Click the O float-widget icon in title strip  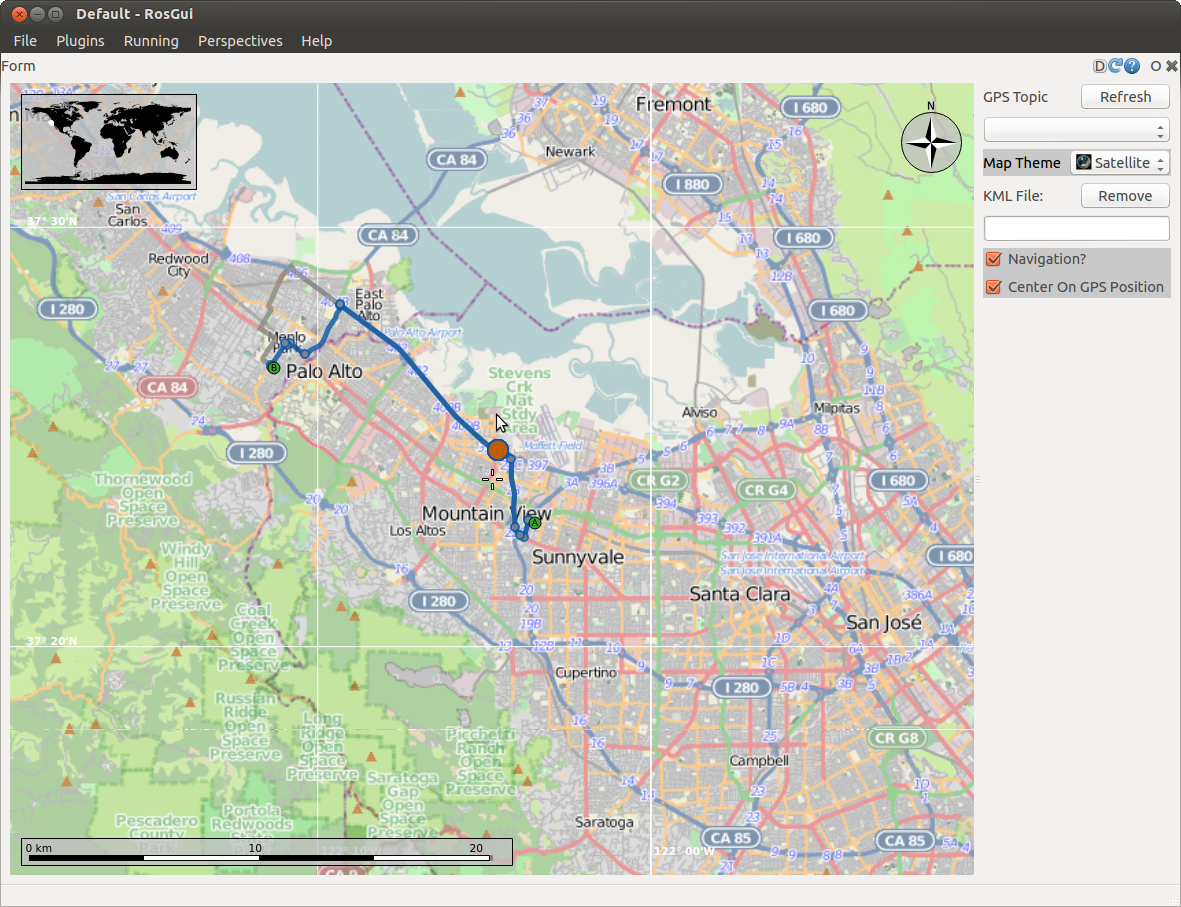coord(1156,67)
